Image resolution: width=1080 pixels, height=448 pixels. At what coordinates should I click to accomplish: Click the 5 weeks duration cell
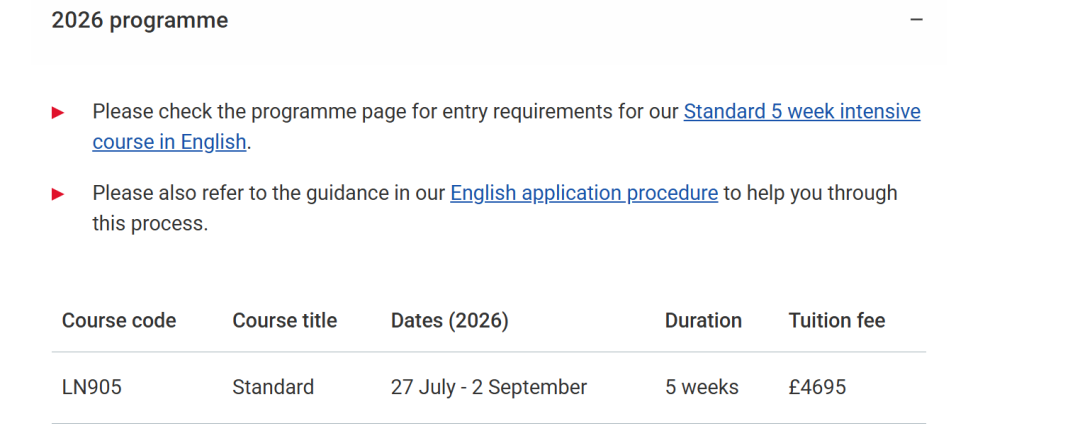click(x=701, y=387)
